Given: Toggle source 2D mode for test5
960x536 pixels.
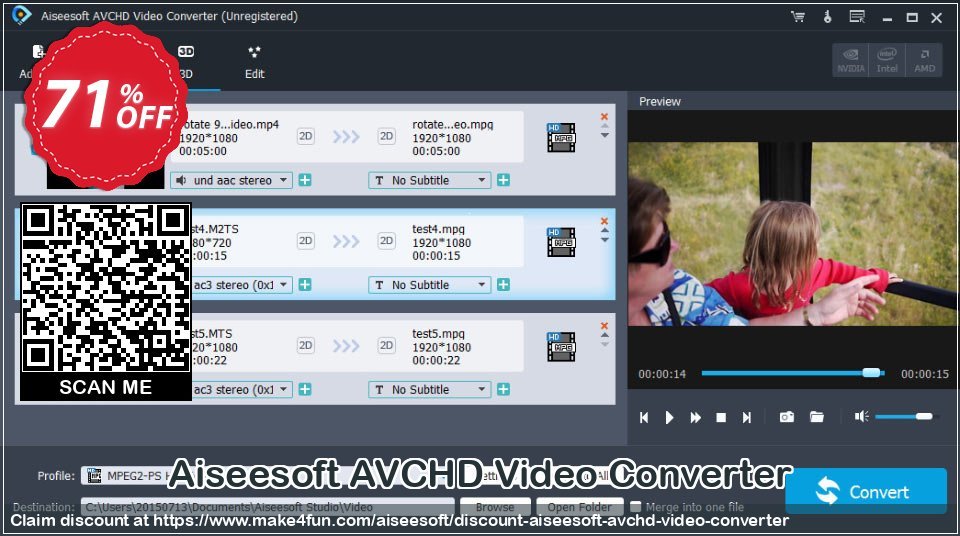Looking at the screenshot, I should point(306,345).
